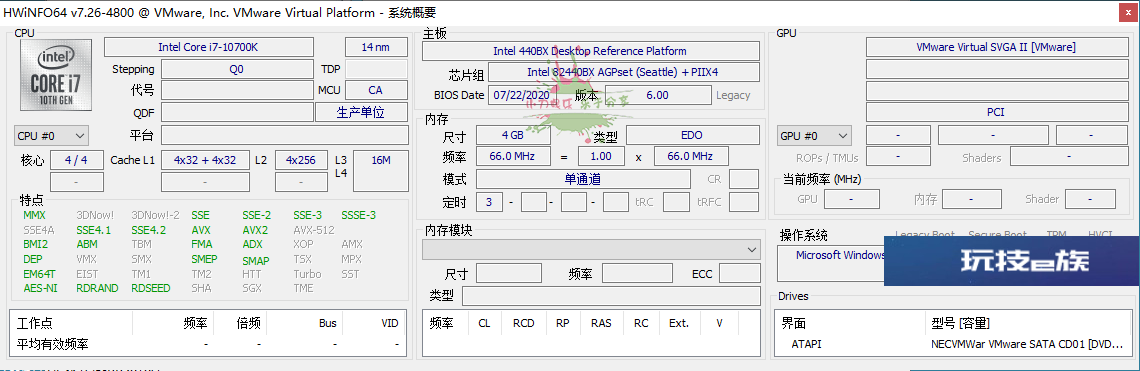This screenshot has height=371, width=1140.
Task: Click the FMA feature flag
Action: coord(202,244)
